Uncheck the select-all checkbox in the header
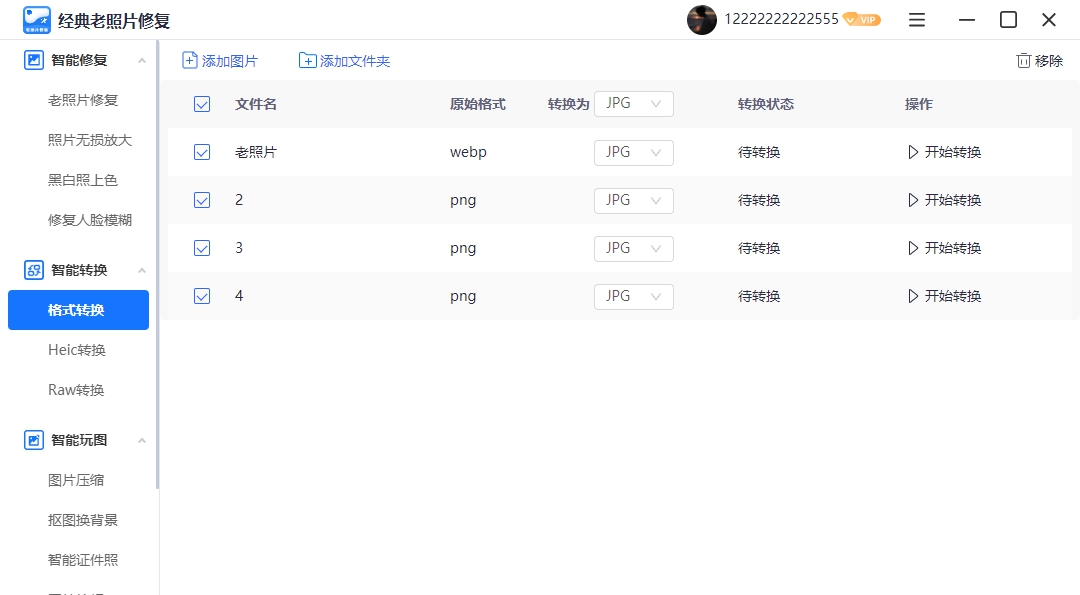The height and width of the screenshot is (595, 1080). point(201,103)
